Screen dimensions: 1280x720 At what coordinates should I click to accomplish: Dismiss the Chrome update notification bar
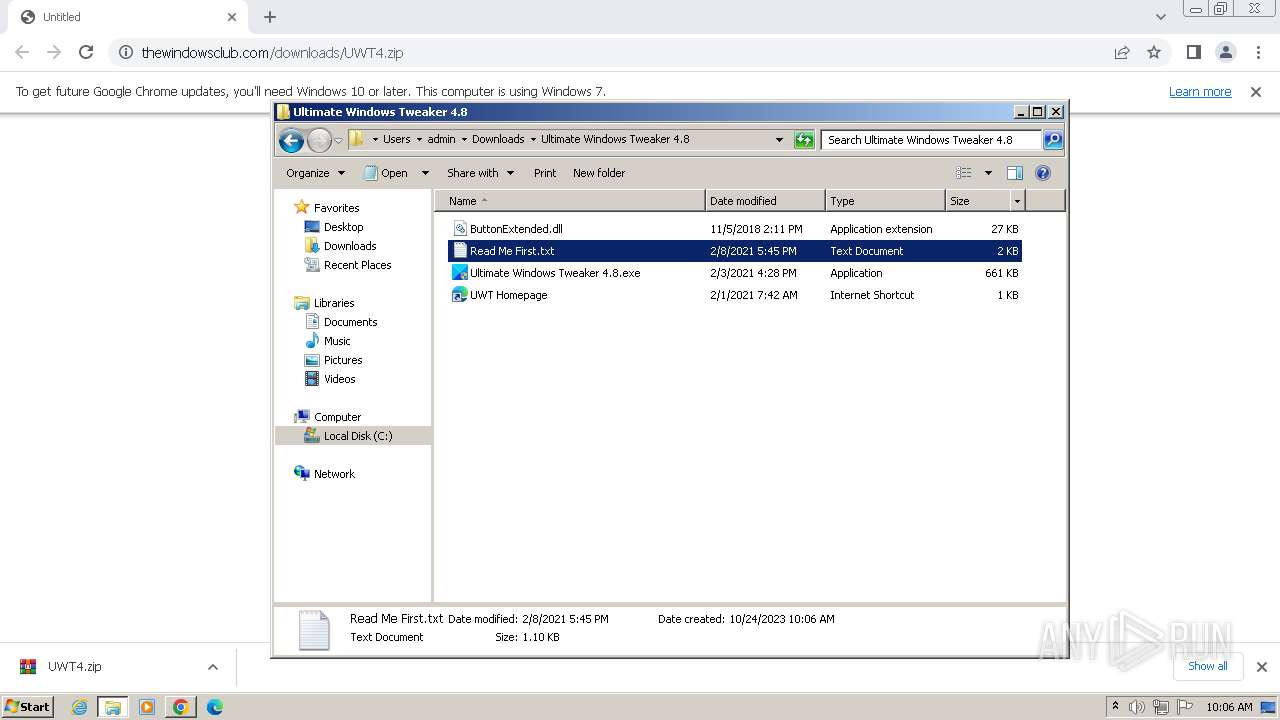pyautogui.click(x=1255, y=91)
